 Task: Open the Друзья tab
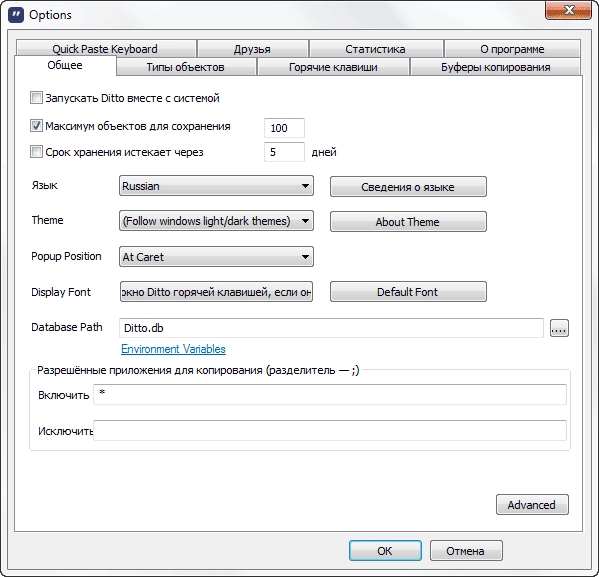point(252,49)
